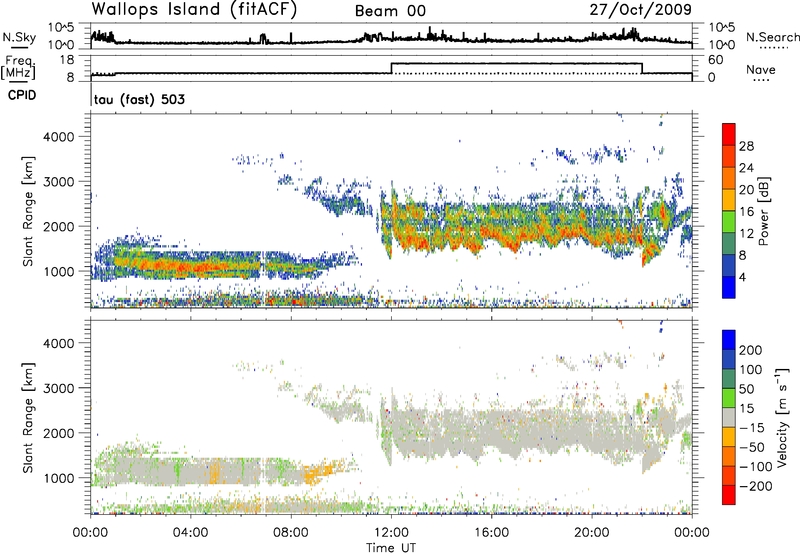Click the Nave legend label
Image resolution: width=800 pixels, height=554 pixels.
[x=761, y=69]
